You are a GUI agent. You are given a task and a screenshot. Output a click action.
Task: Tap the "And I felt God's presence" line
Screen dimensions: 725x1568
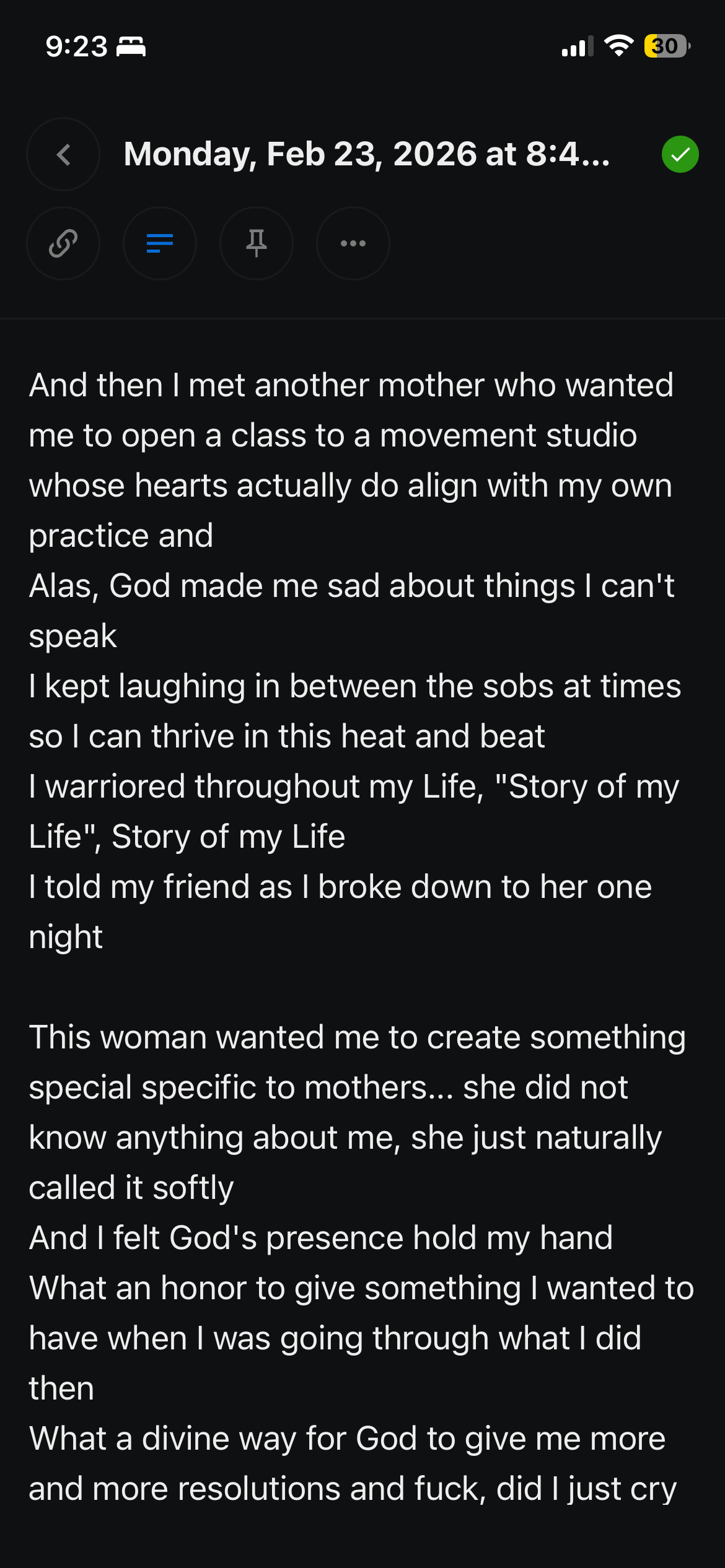(x=320, y=1238)
